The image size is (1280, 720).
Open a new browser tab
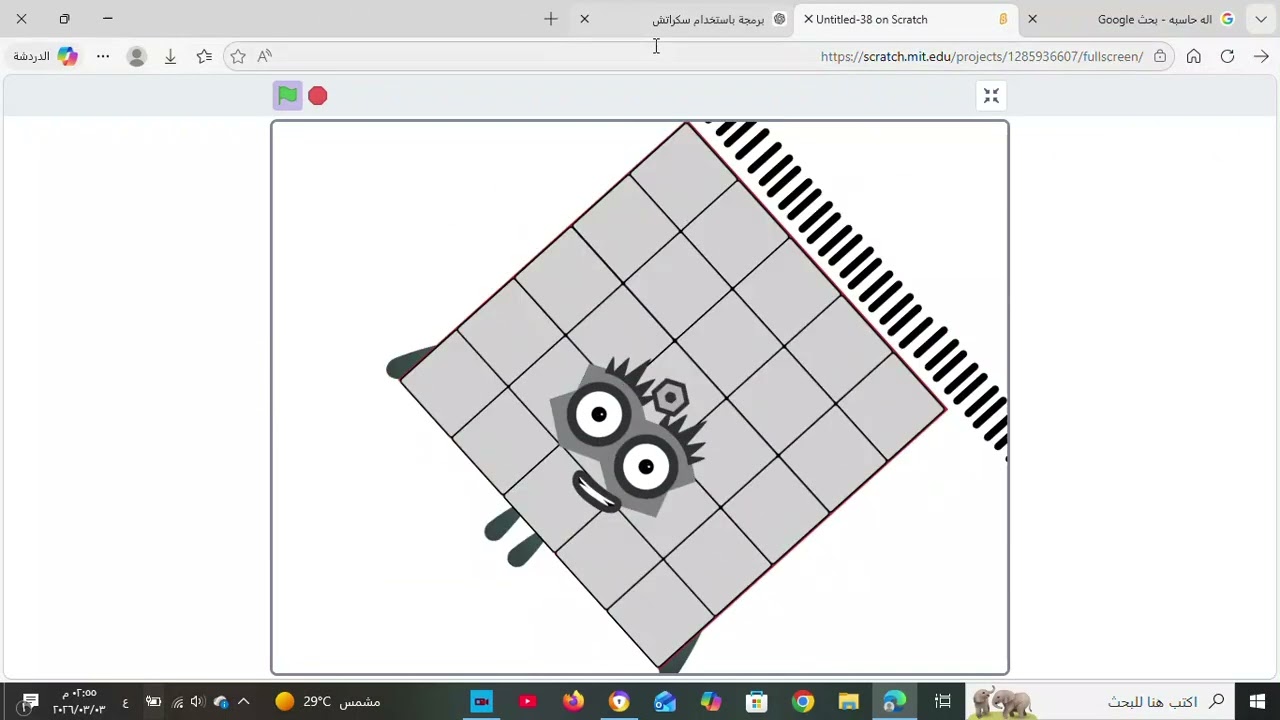point(551,19)
